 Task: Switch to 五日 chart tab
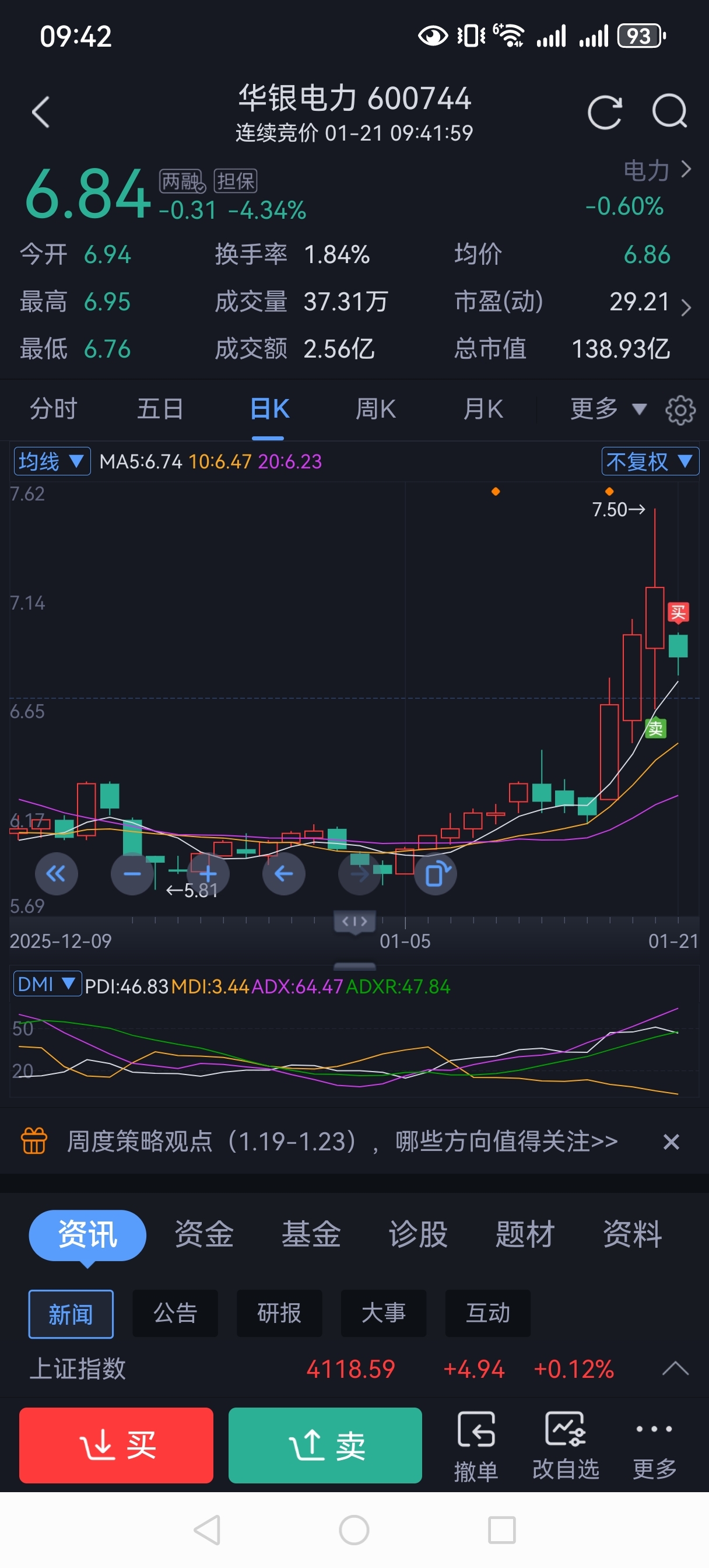[x=160, y=409]
